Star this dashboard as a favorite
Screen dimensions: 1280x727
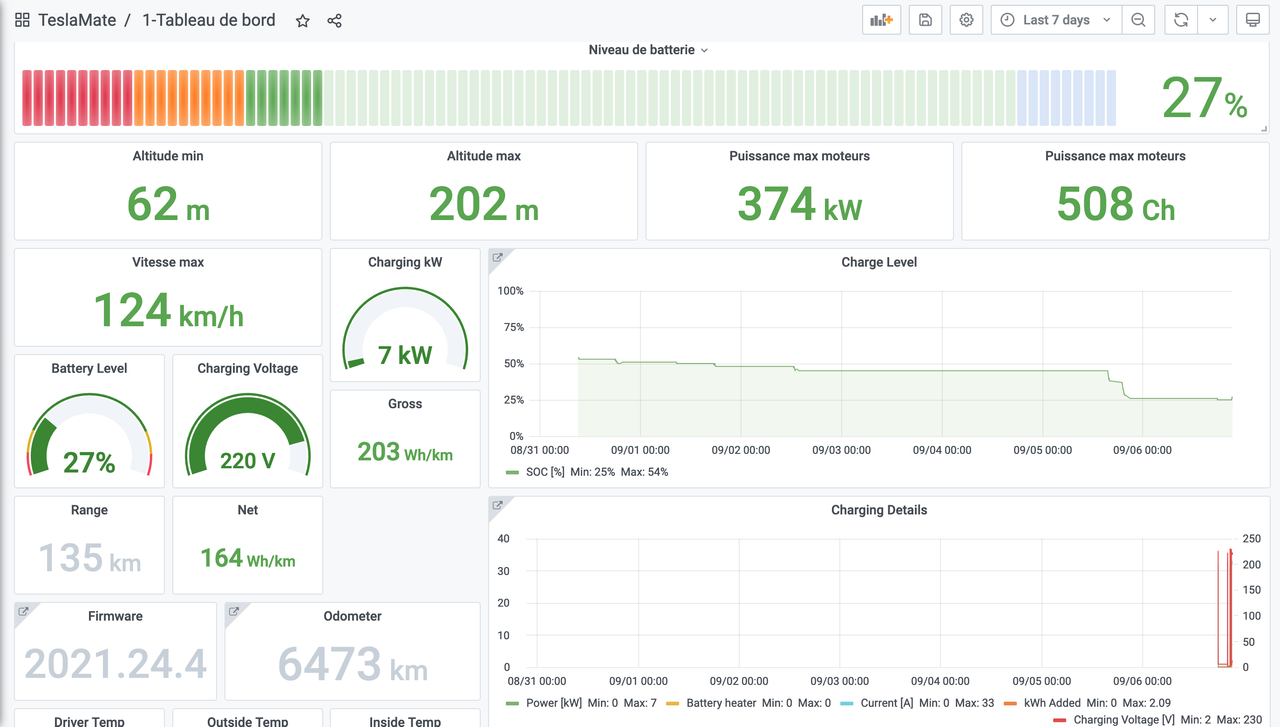click(x=302, y=19)
